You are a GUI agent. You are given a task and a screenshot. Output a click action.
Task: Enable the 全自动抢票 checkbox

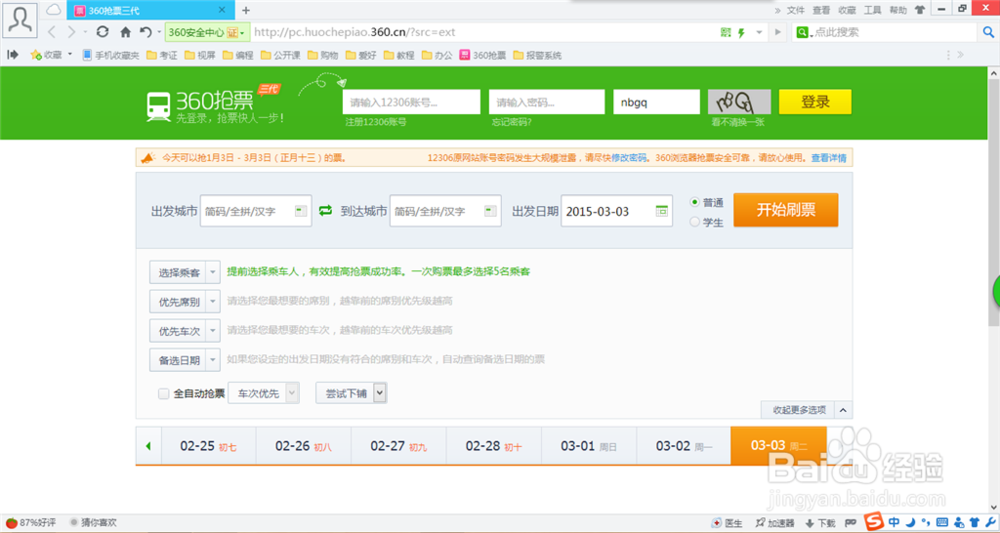[x=163, y=393]
